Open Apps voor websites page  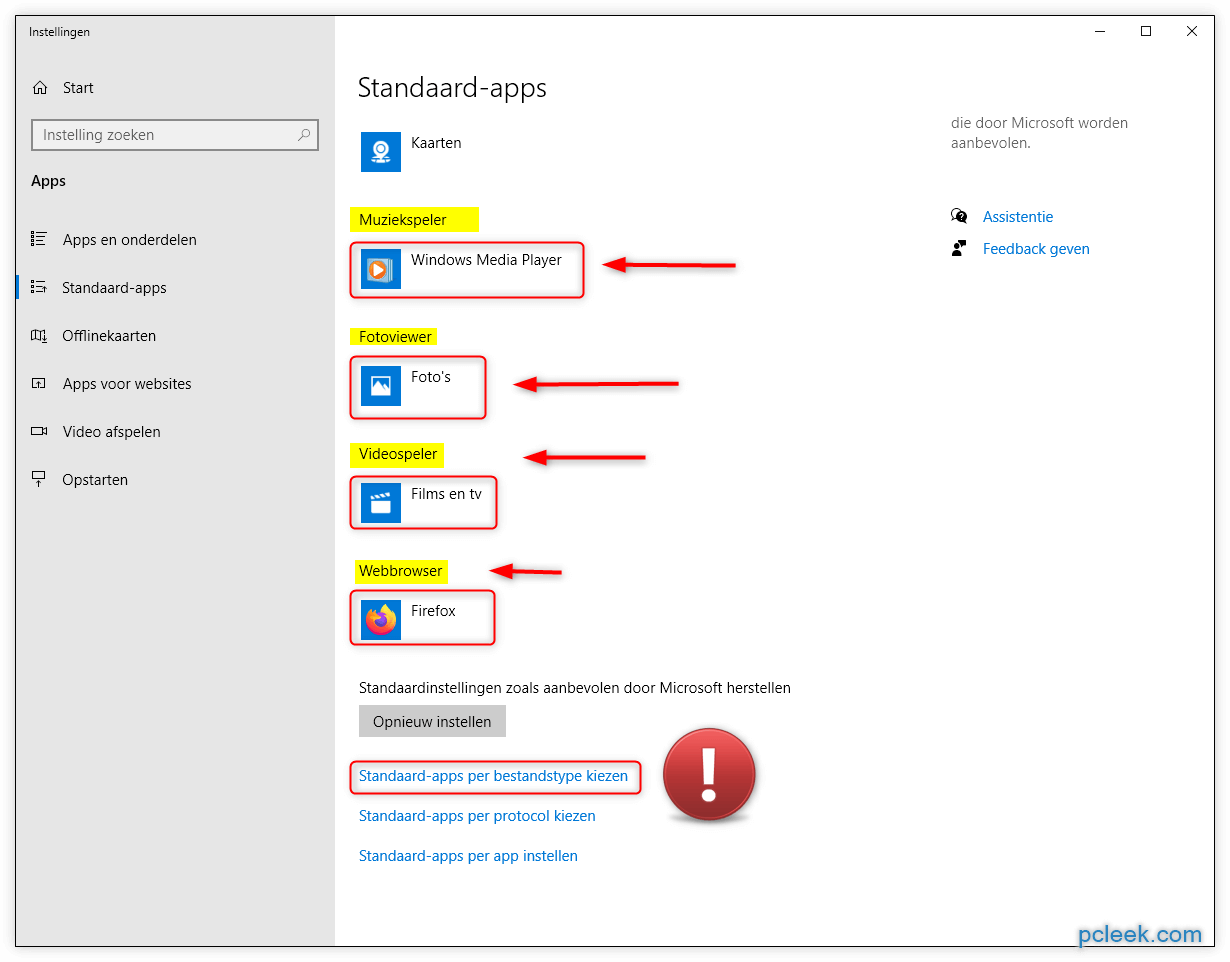127,384
